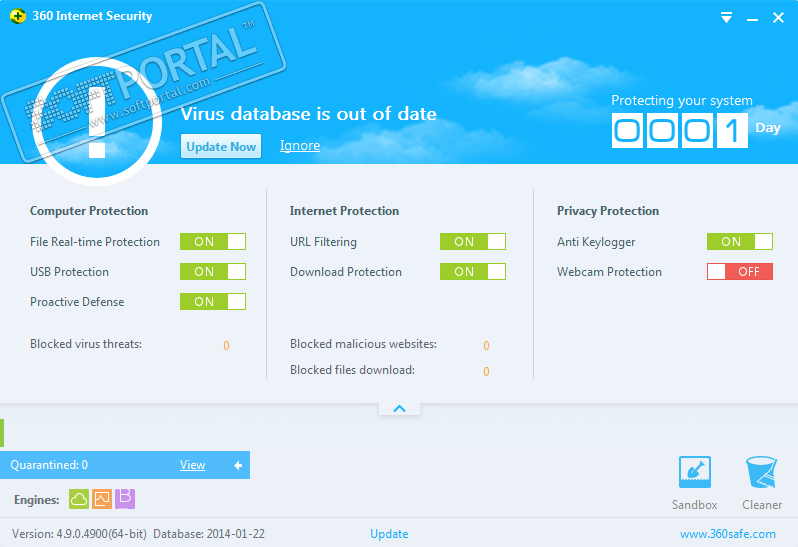The height and width of the screenshot is (547, 798).
Task: Open the Sandbox tool
Action: [x=695, y=483]
